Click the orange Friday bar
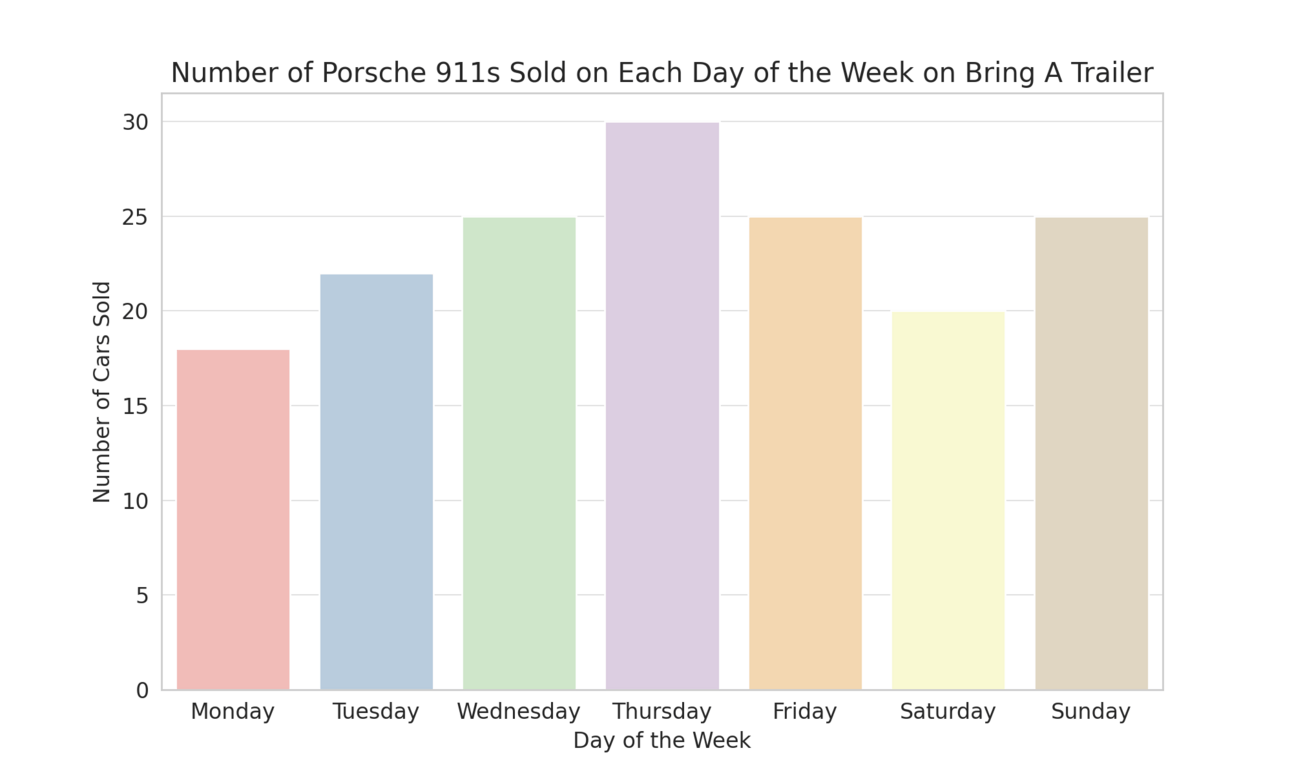This screenshot has height=775, width=1292. pyautogui.click(x=805, y=453)
